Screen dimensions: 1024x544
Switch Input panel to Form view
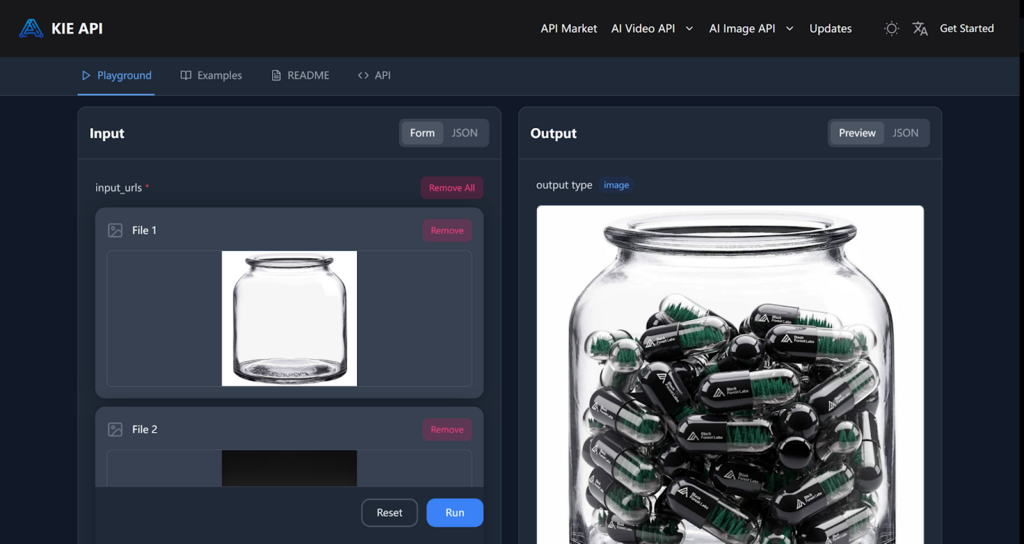tap(422, 133)
